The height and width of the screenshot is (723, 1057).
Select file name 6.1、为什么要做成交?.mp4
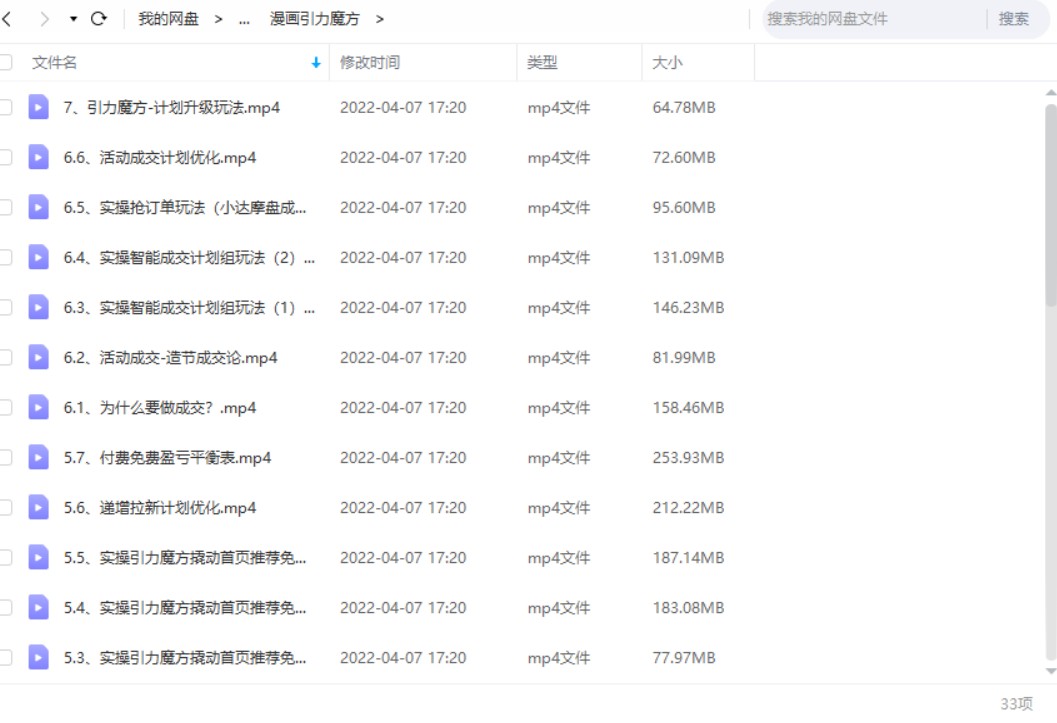[160, 408]
